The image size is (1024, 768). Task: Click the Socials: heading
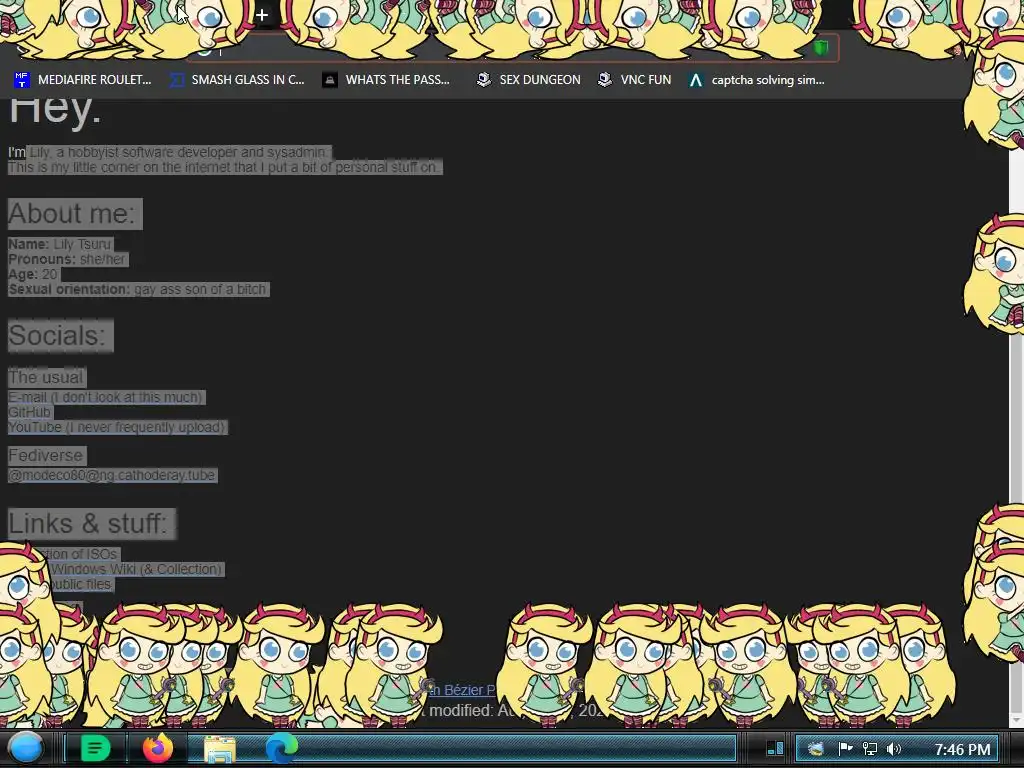[60, 336]
